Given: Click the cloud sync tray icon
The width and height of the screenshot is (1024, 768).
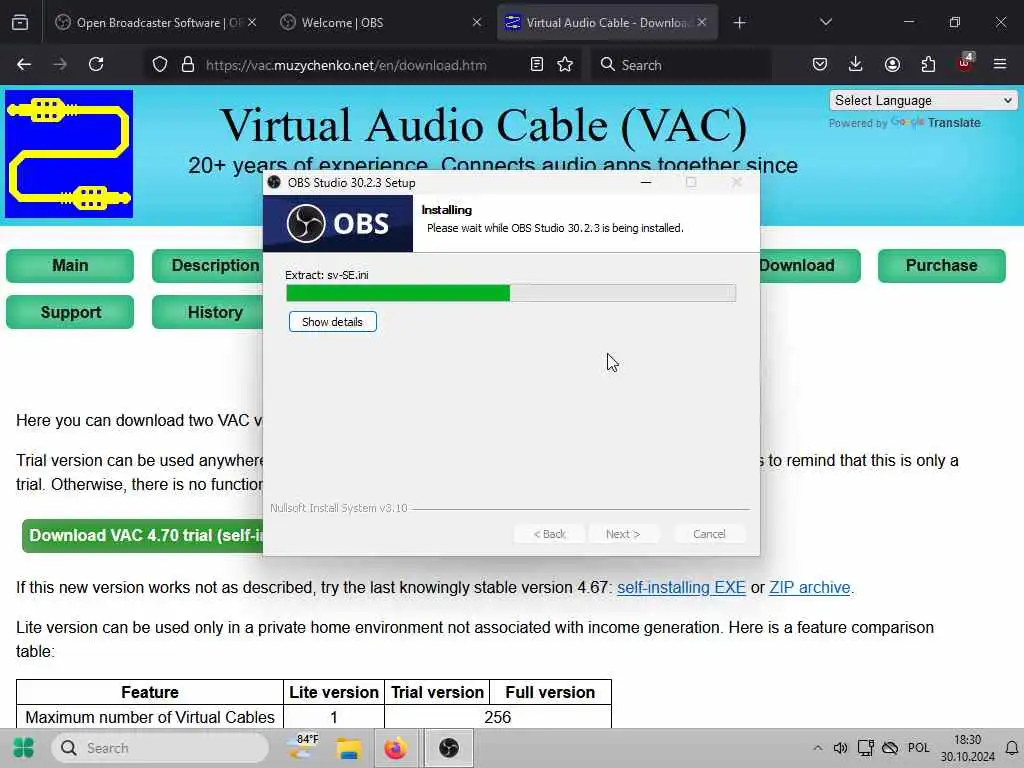Looking at the screenshot, I should tap(890, 748).
